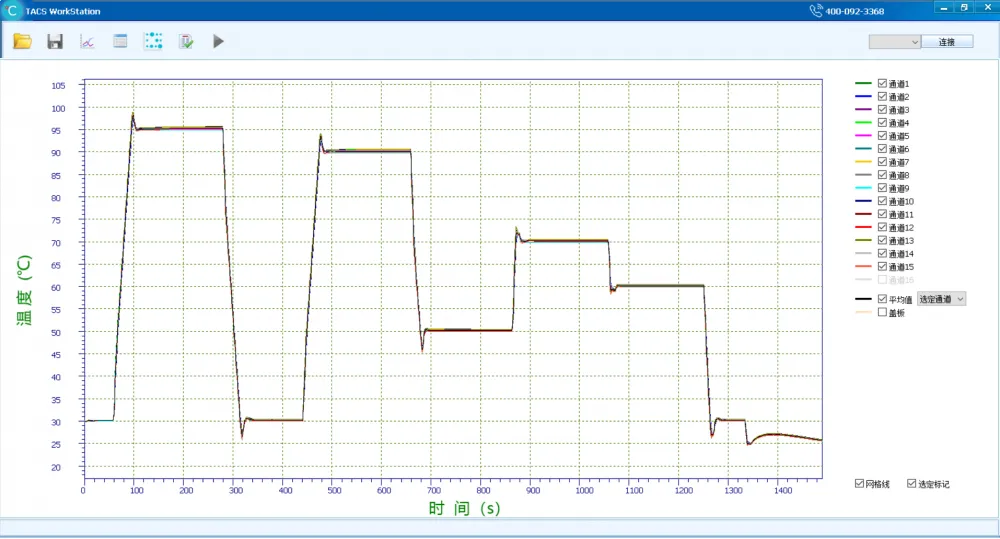Toggle the 选定标记 marker checkbox
The height and width of the screenshot is (539, 1000).
(x=911, y=484)
